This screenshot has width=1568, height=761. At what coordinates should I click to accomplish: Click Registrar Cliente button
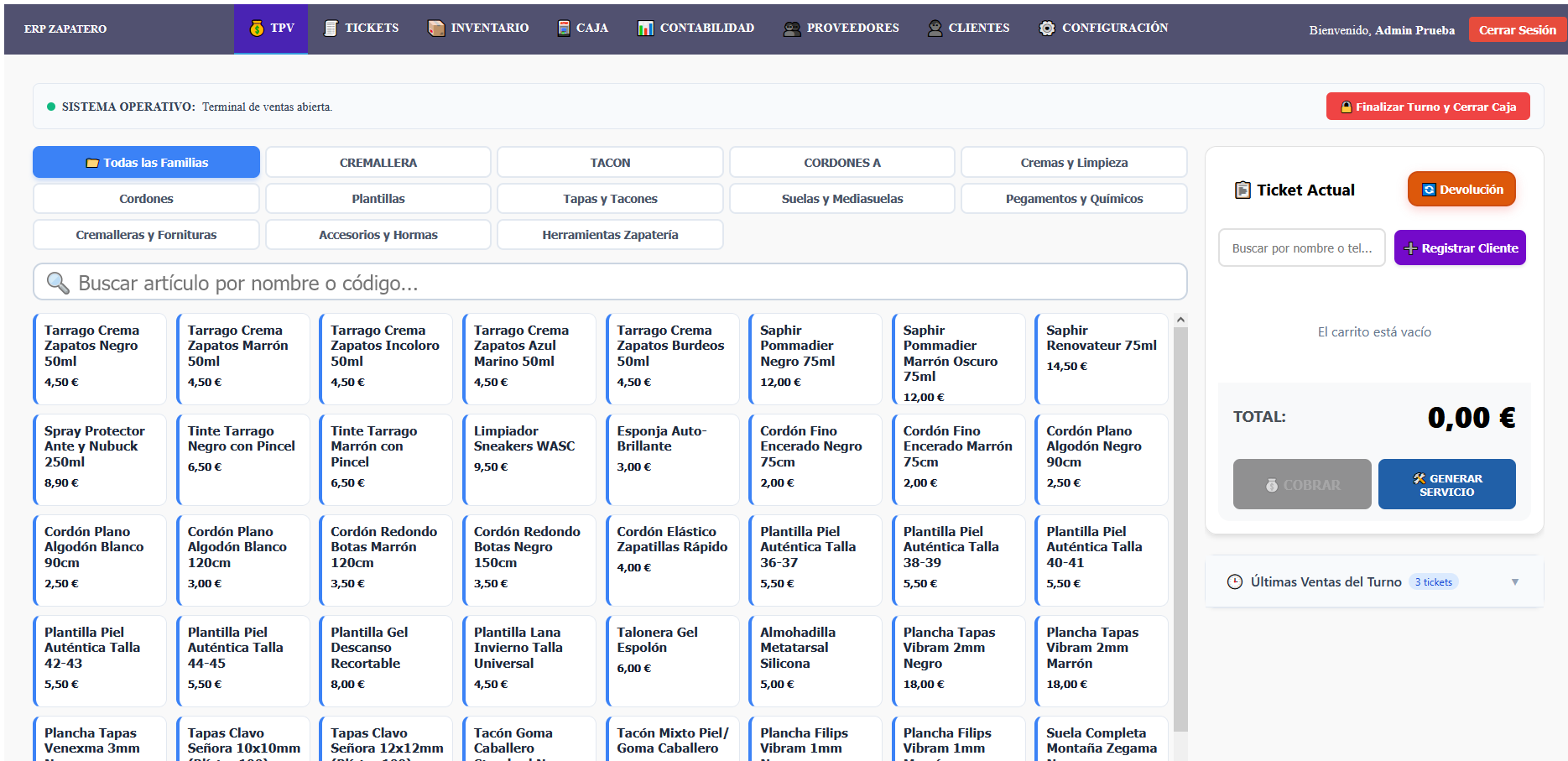(x=1460, y=248)
